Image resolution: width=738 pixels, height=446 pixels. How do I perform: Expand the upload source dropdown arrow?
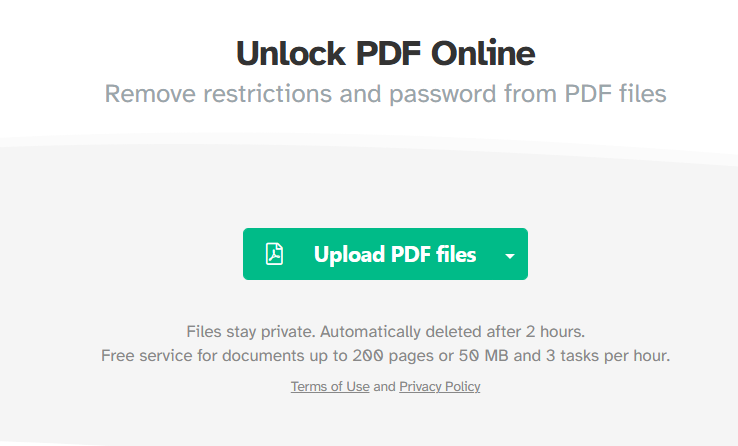[x=510, y=256]
